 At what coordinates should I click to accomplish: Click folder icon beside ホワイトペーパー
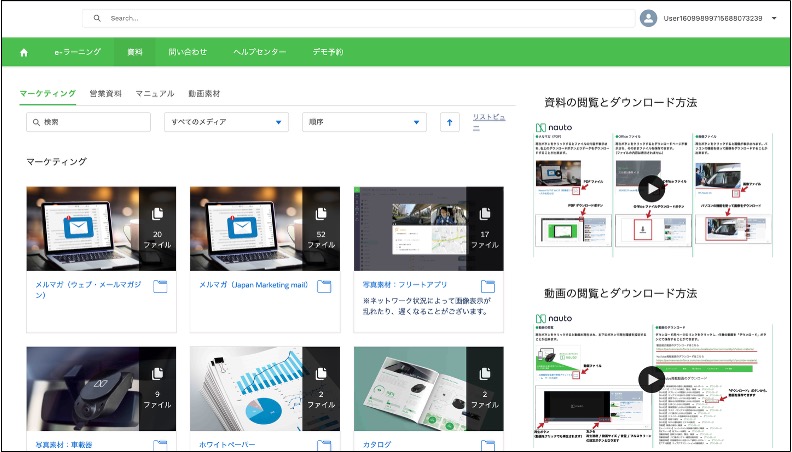point(324,445)
